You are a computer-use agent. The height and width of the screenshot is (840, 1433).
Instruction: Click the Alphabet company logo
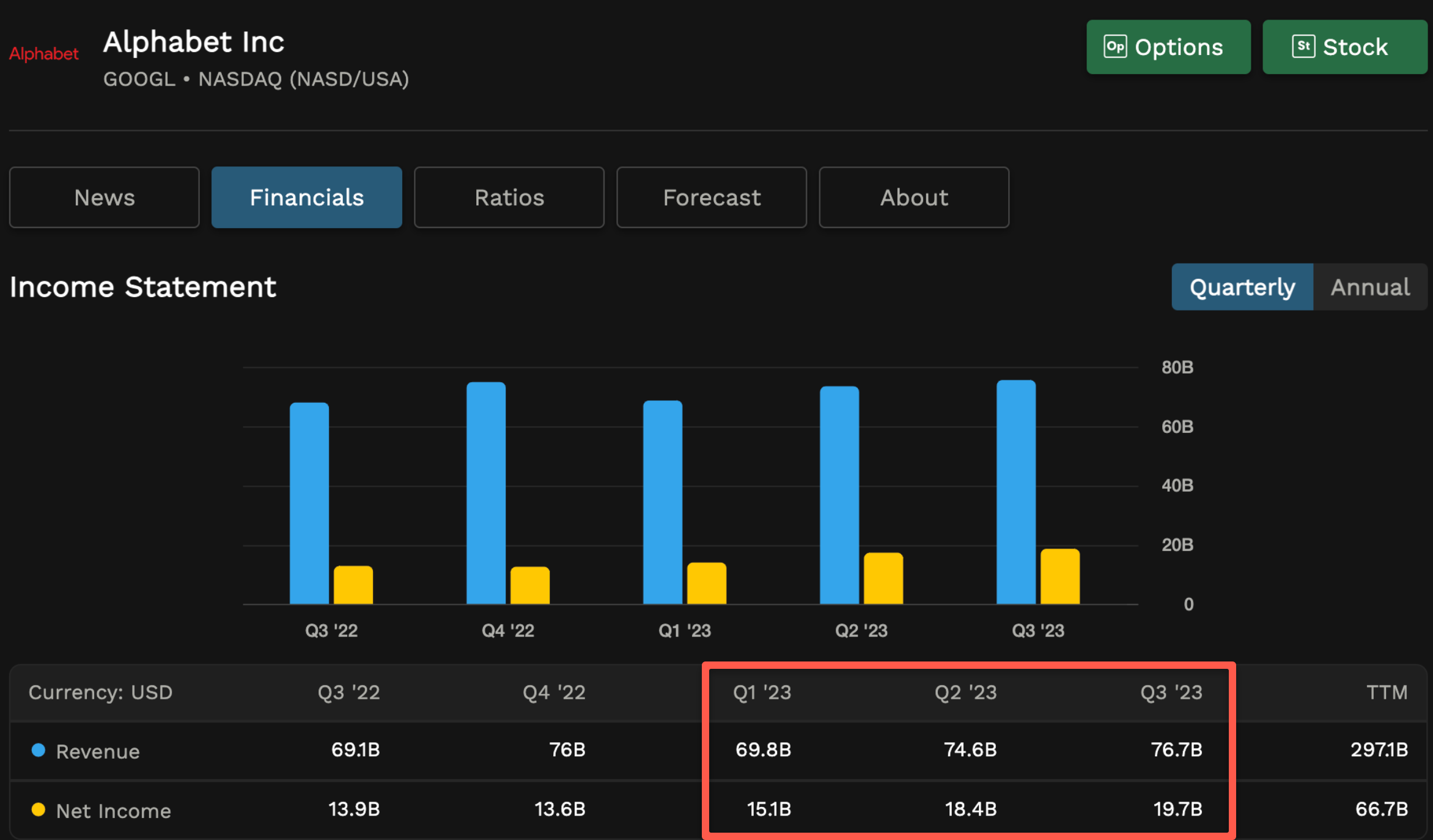pos(43,54)
